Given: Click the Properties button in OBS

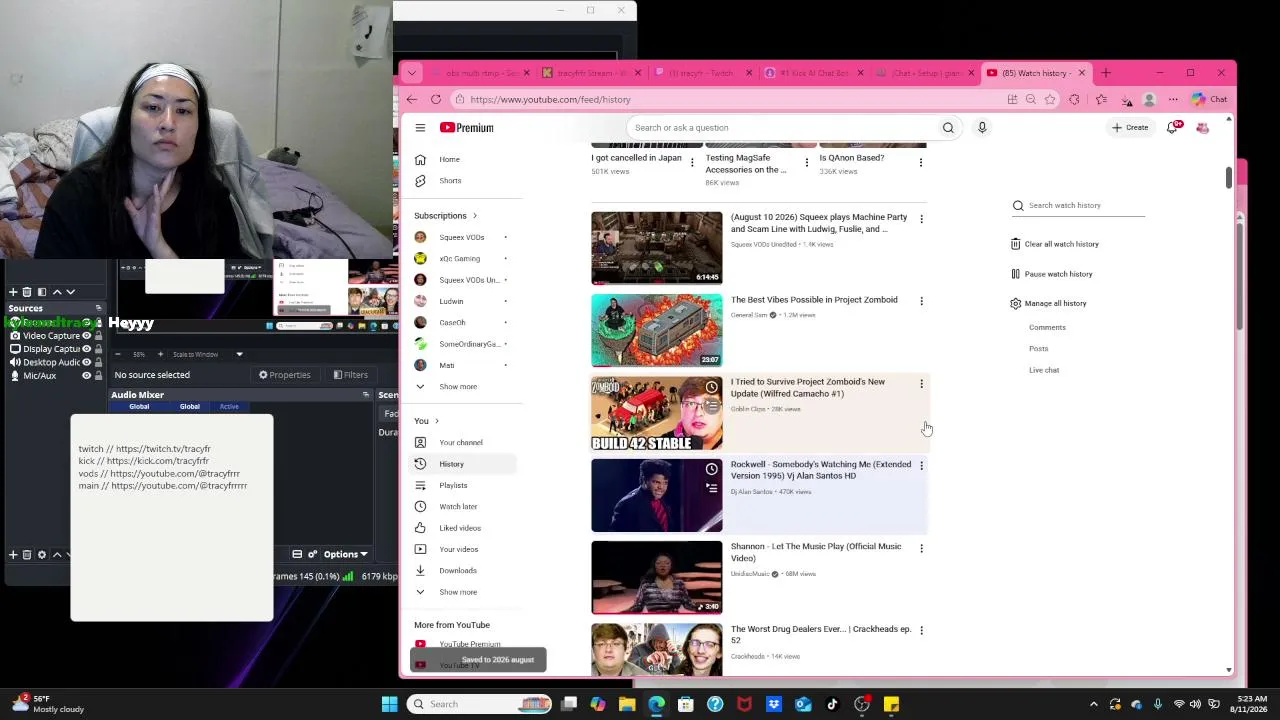Looking at the screenshot, I should coord(285,375).
